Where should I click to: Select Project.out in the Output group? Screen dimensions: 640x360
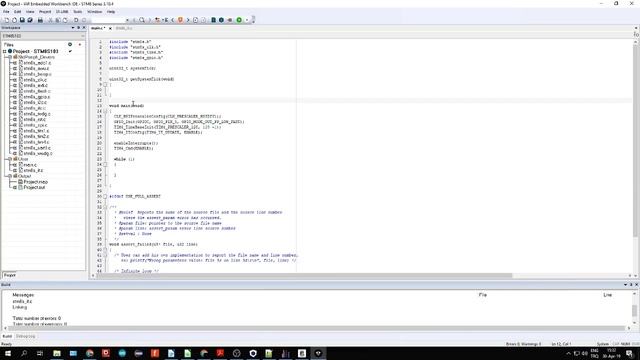pyautogui.click(x=34, y=187)
